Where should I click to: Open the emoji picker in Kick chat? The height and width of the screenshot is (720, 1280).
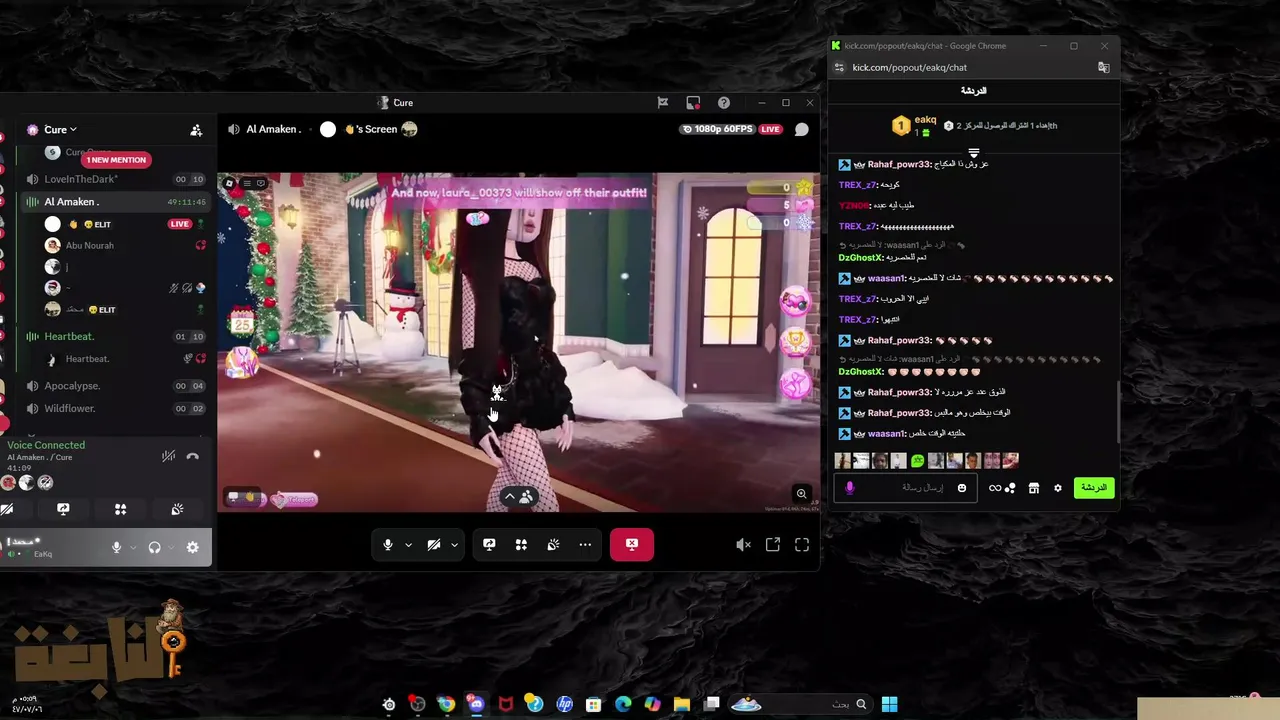pos(962,488)
